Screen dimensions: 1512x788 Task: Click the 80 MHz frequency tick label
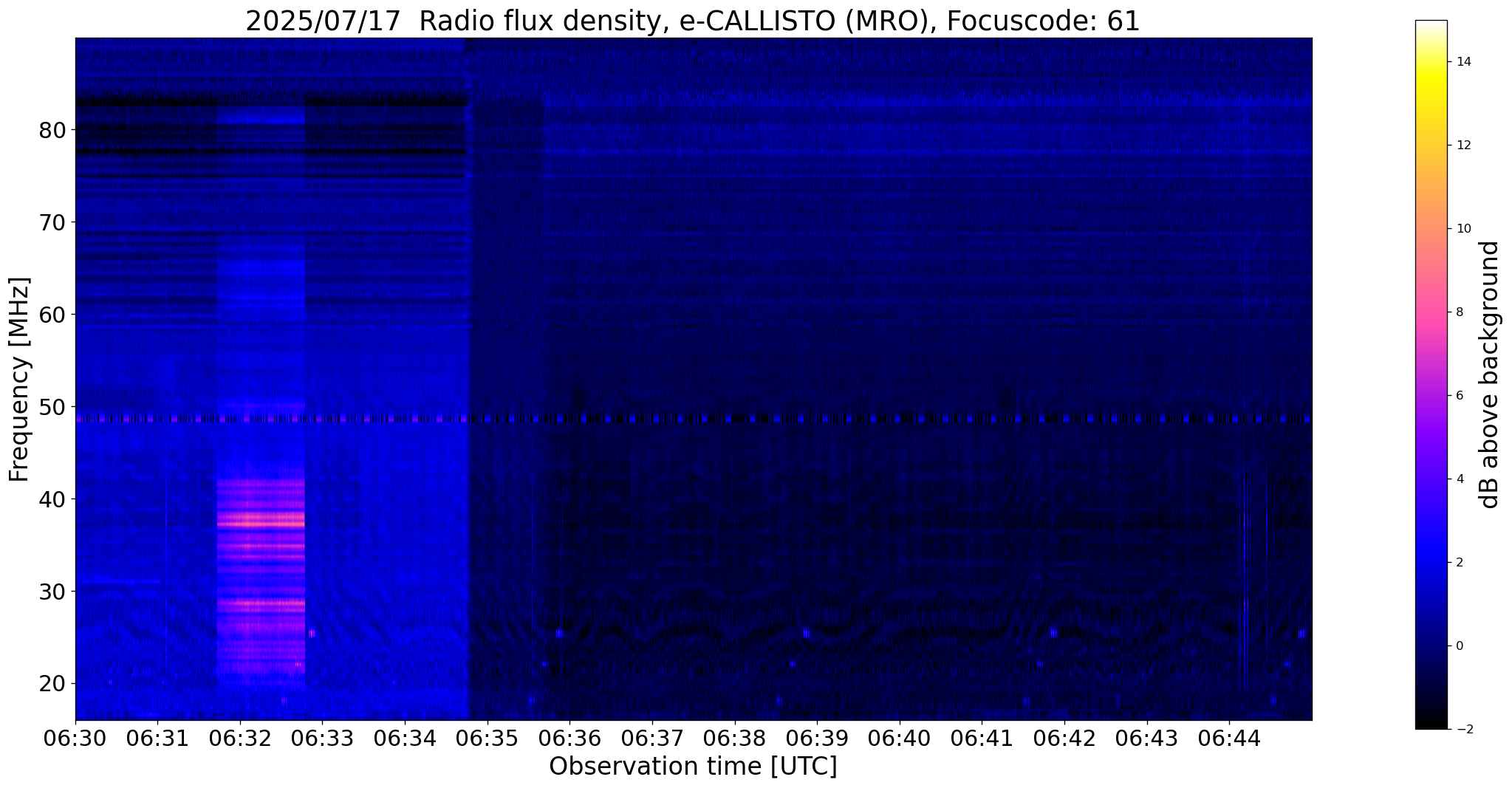point(51,130)
